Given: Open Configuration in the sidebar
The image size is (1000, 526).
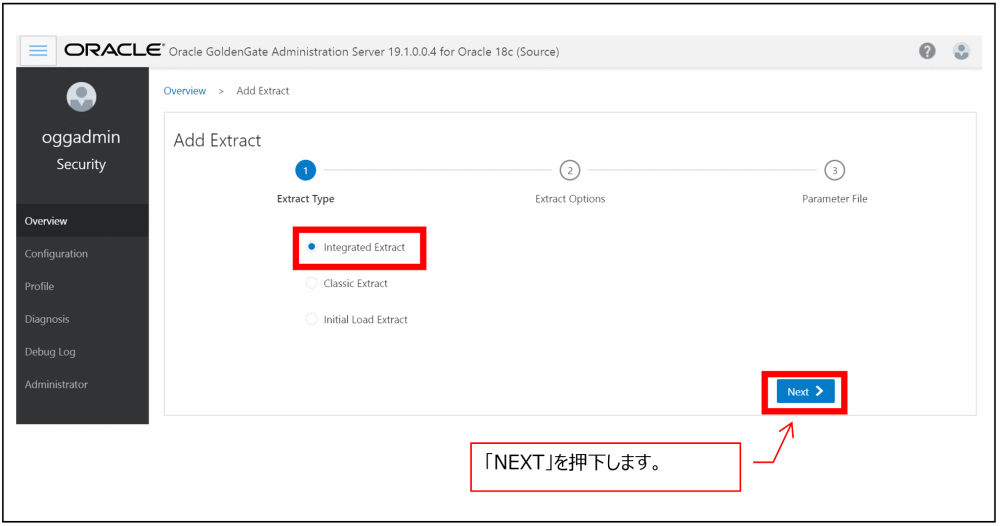Looking at the screenshot, I should (82, 254).
